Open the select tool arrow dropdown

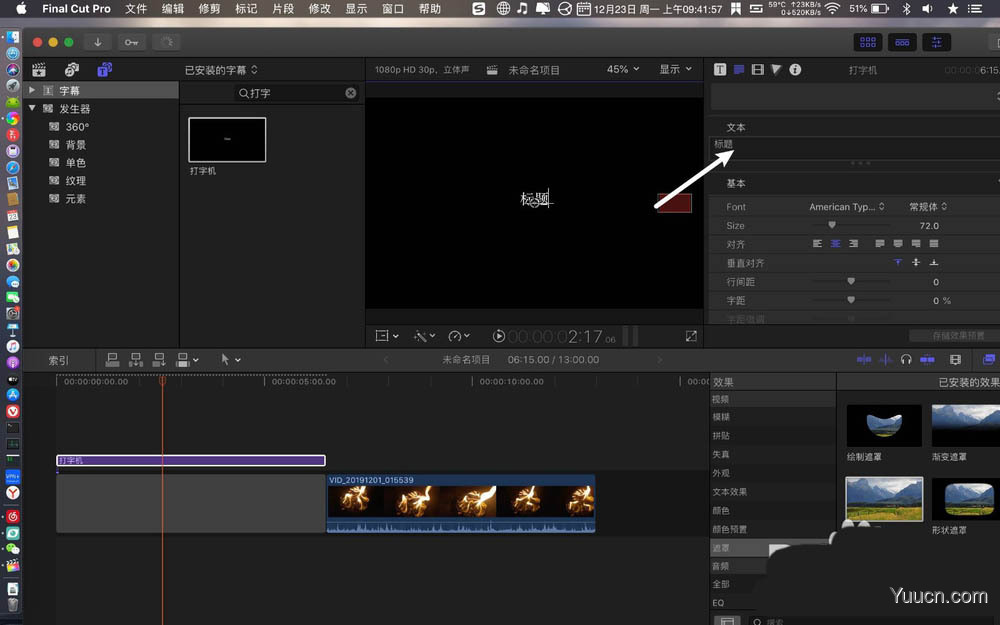coord(230,360)
